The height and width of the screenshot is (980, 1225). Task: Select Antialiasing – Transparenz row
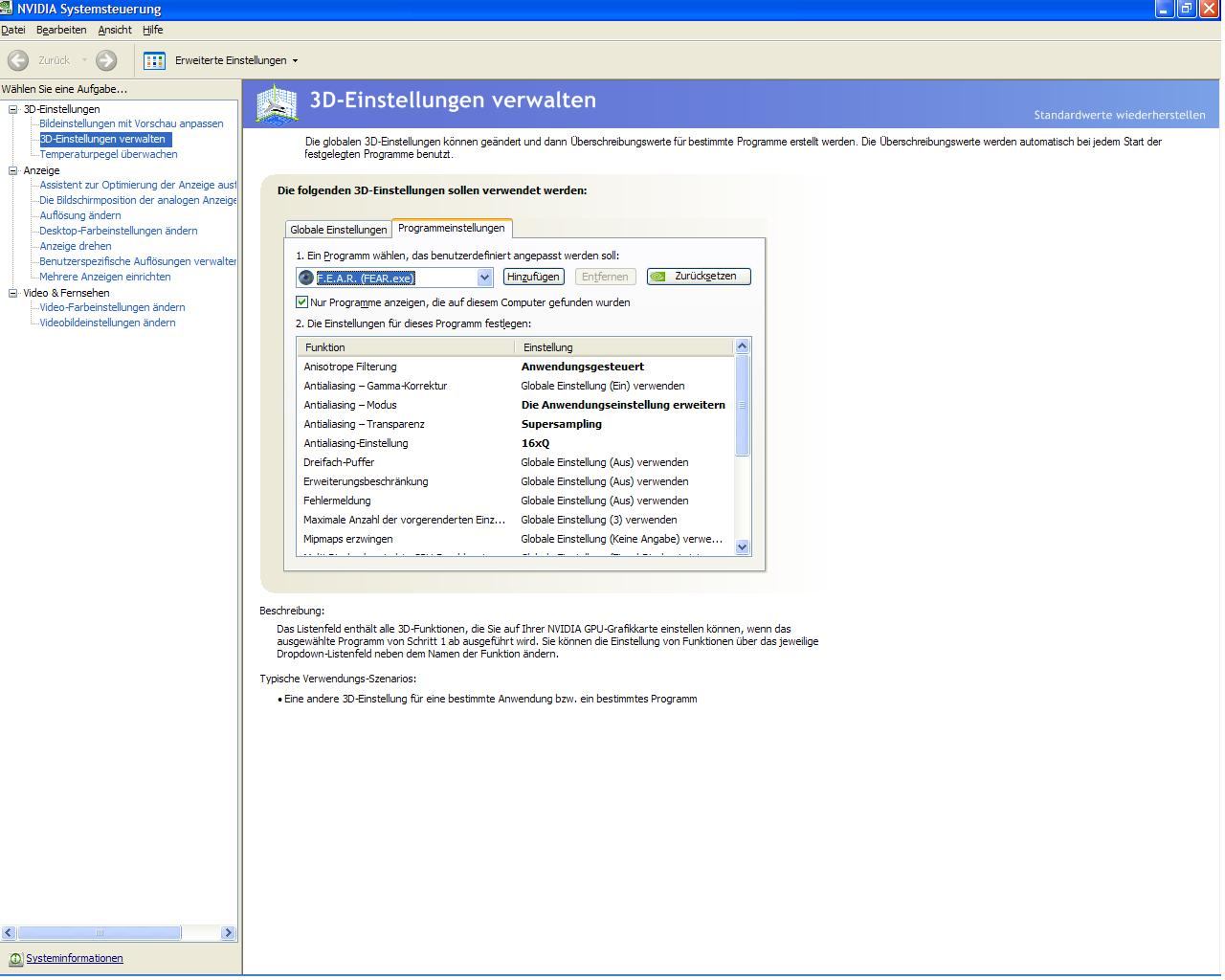click(x=515, y=424)
